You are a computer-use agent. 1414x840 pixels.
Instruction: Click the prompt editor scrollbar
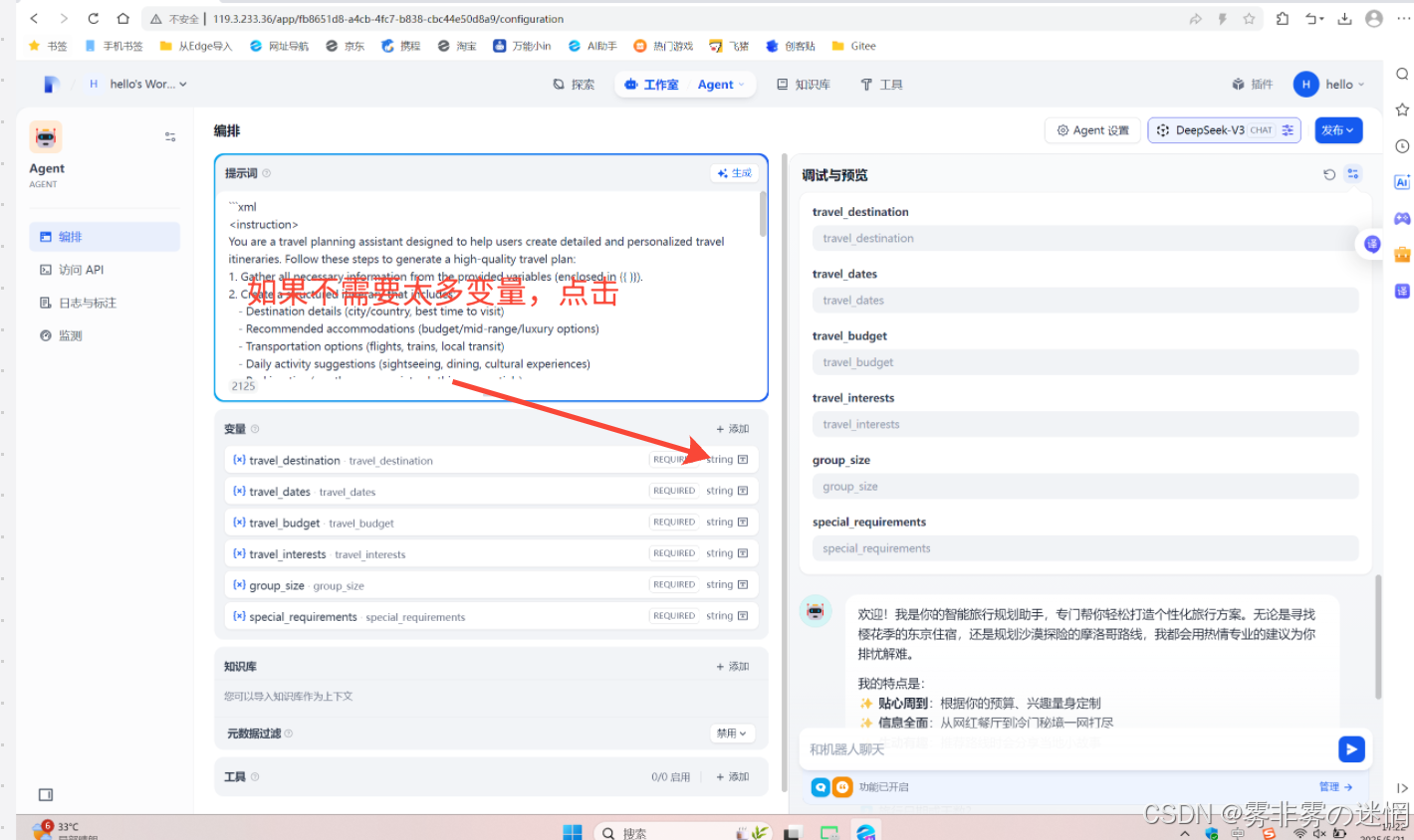coord(763,214)
